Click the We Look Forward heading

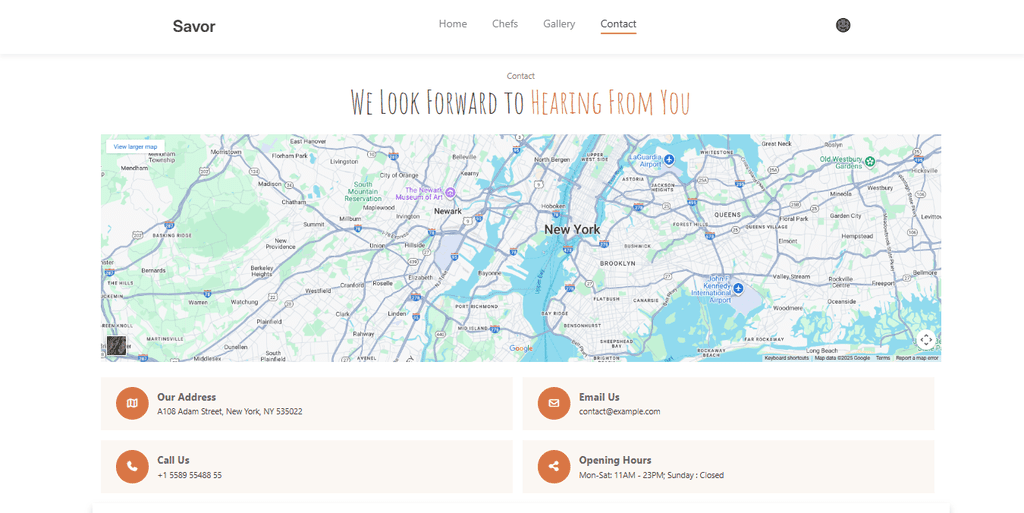click(x=520, y=102)
